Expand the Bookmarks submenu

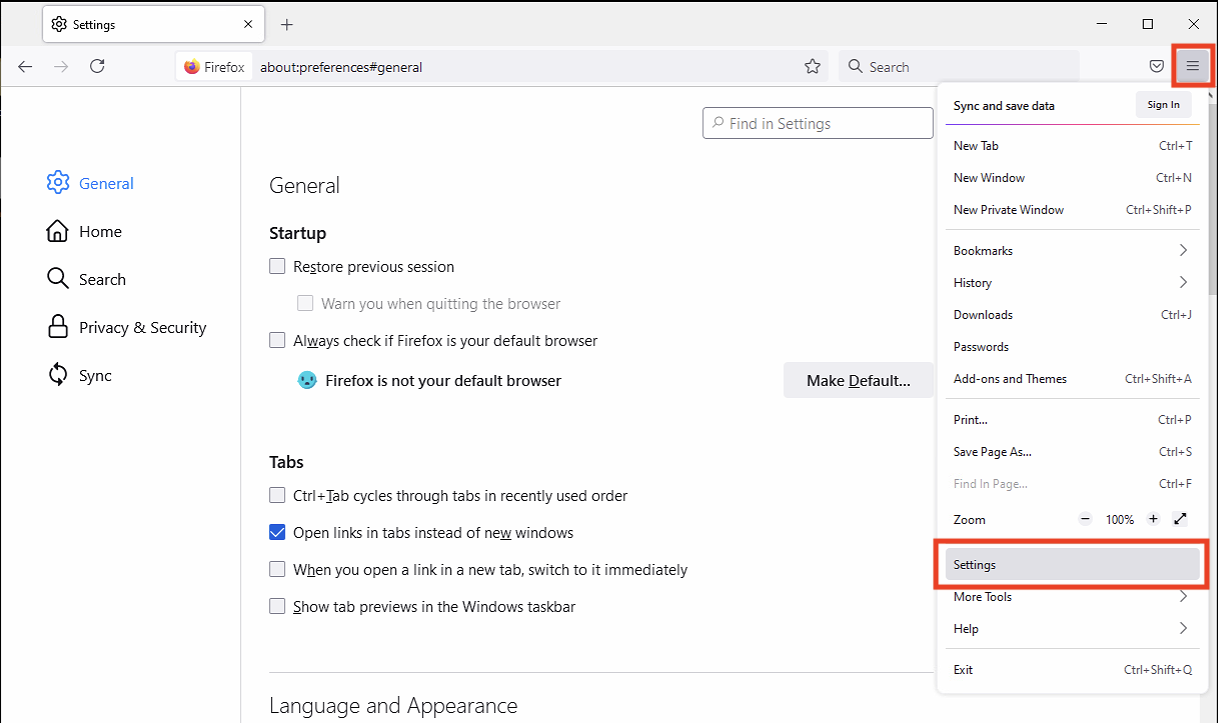click(1072, 250)
